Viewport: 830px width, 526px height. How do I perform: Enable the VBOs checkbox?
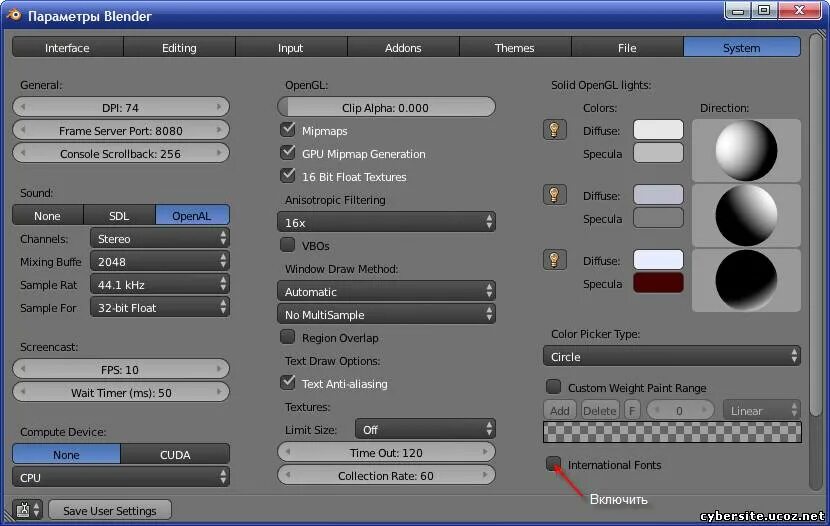click(x=287, y=245)
